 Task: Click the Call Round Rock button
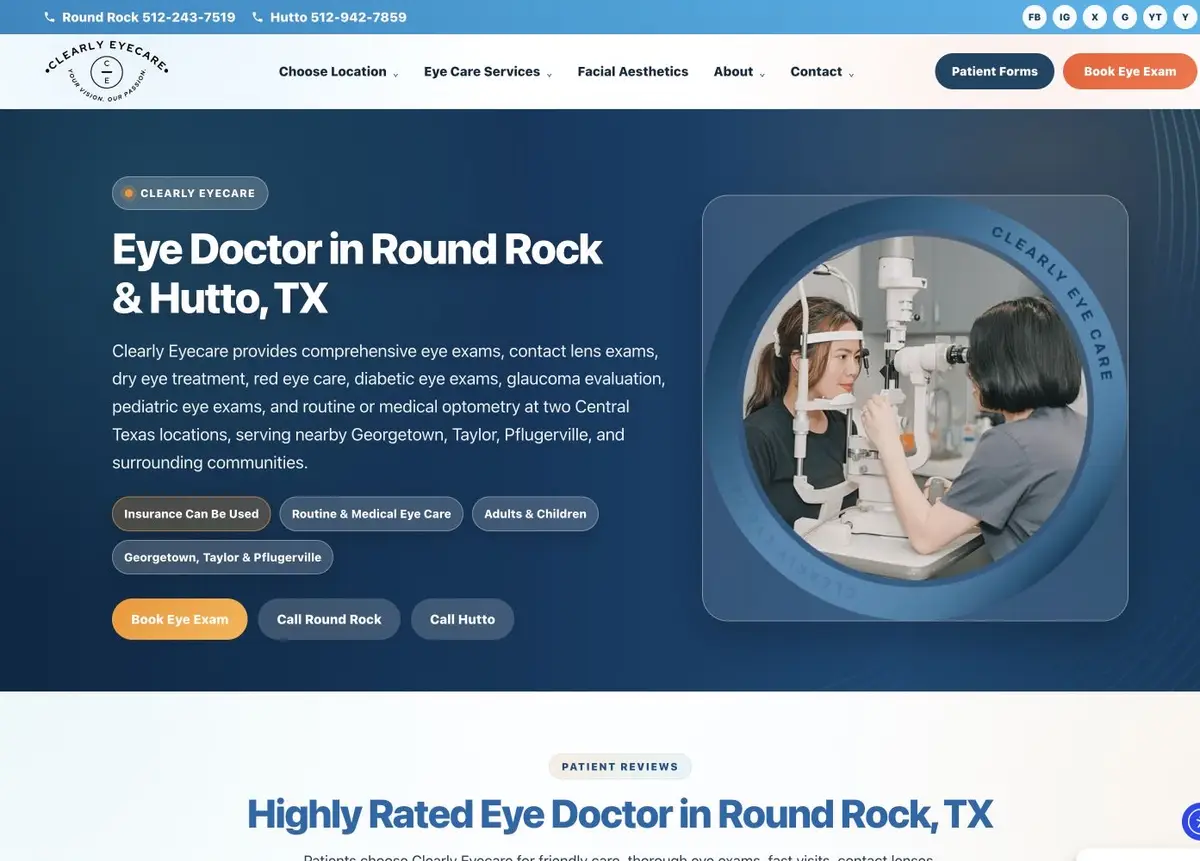click(329, 619)
